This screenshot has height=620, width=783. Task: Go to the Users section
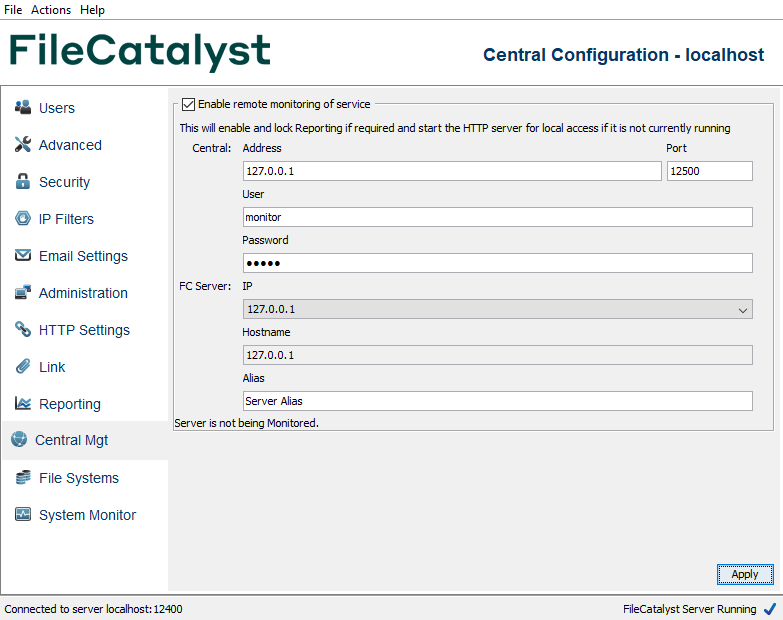pyautogui.click(x=57, y=108)
